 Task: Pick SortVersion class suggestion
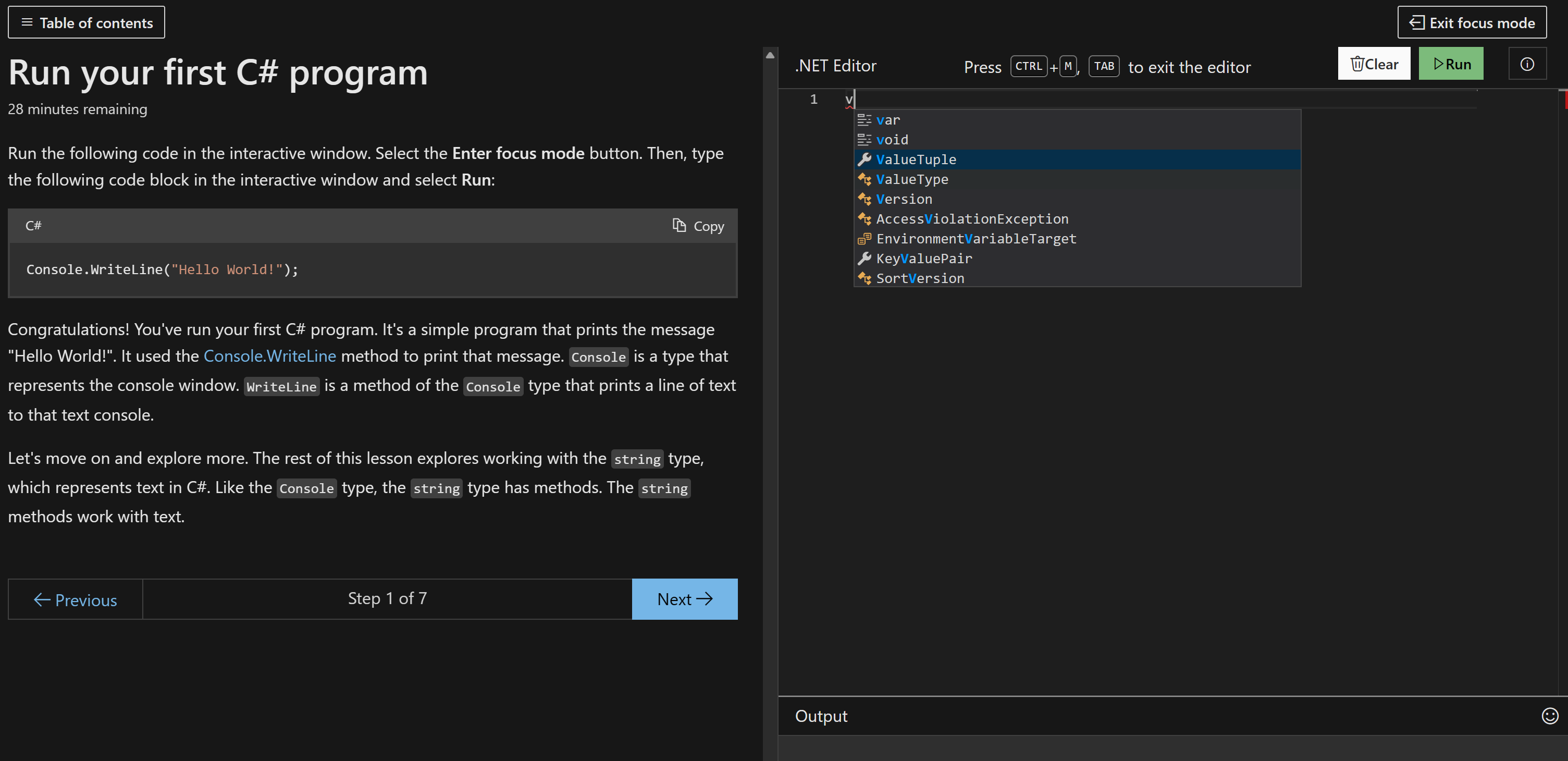coord(1078,278)
